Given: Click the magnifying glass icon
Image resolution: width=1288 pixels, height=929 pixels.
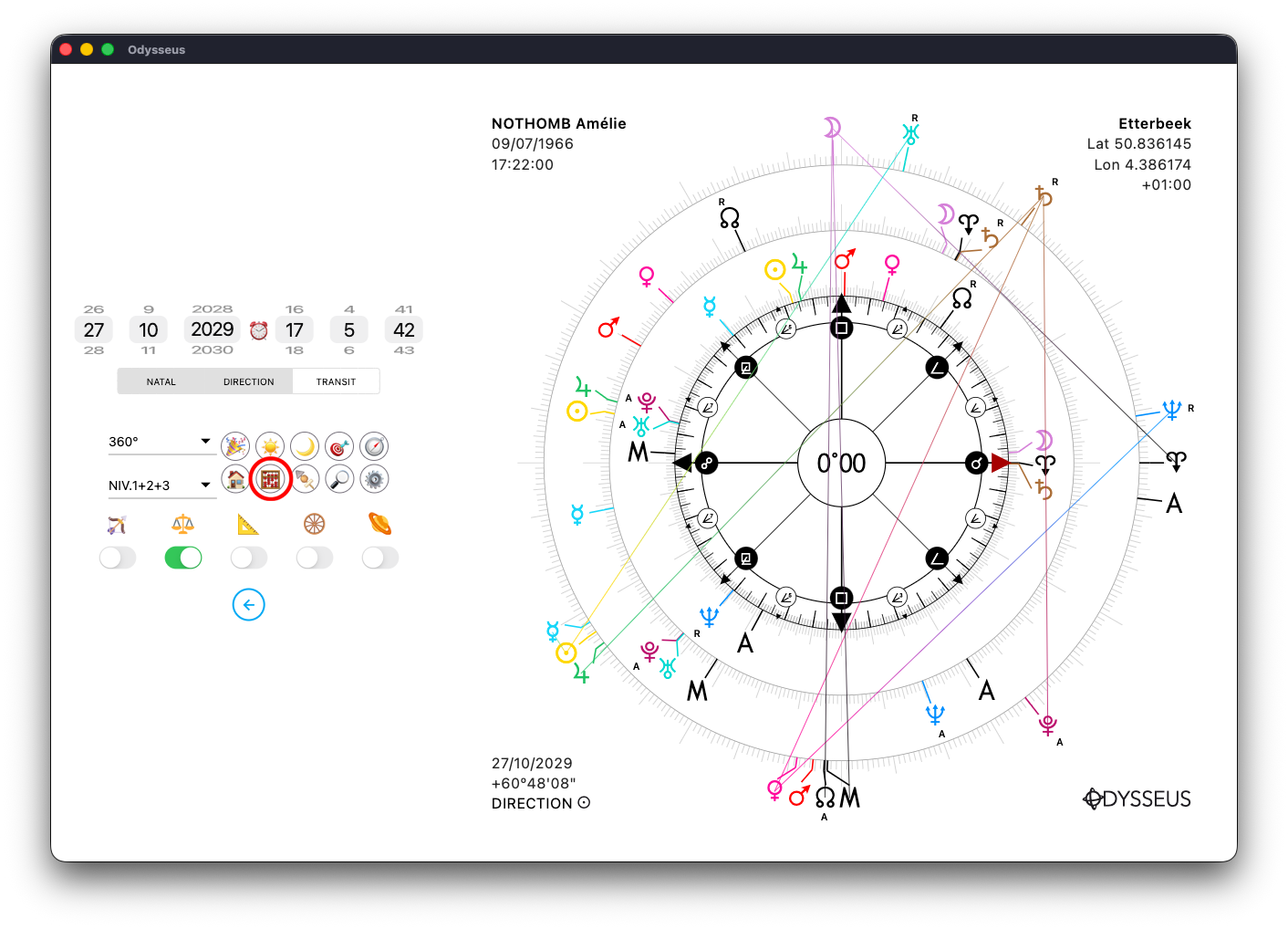Looking at the screenshot, I should point(339,478).
